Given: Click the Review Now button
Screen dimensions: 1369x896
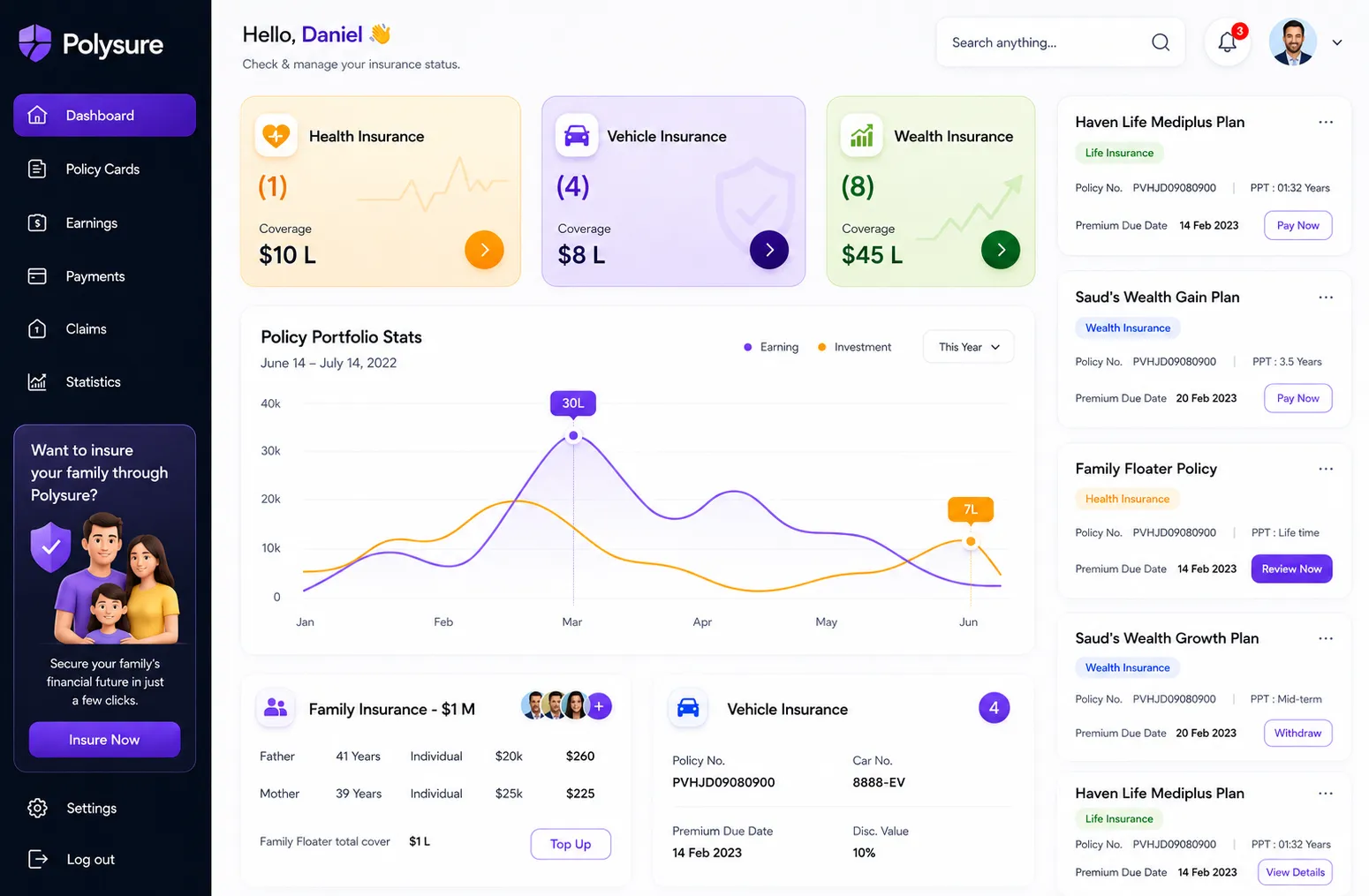Looking at the screenshot, I should click(x=1291, y=568).
